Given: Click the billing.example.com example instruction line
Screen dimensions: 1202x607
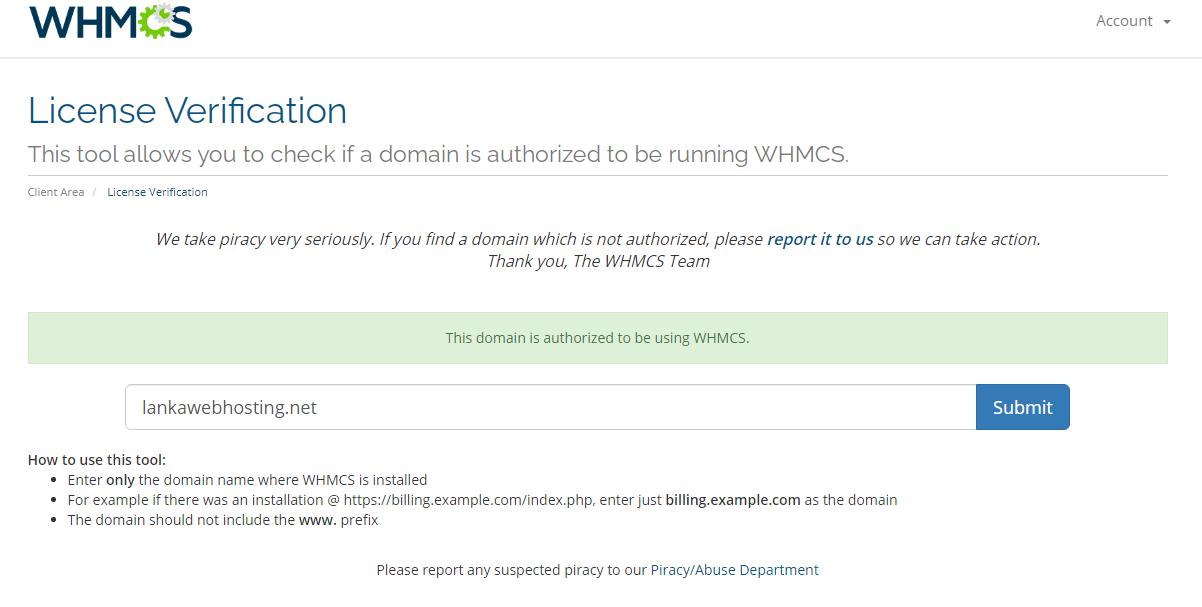Looking at the screenshot, I should (x=482, y=500).
